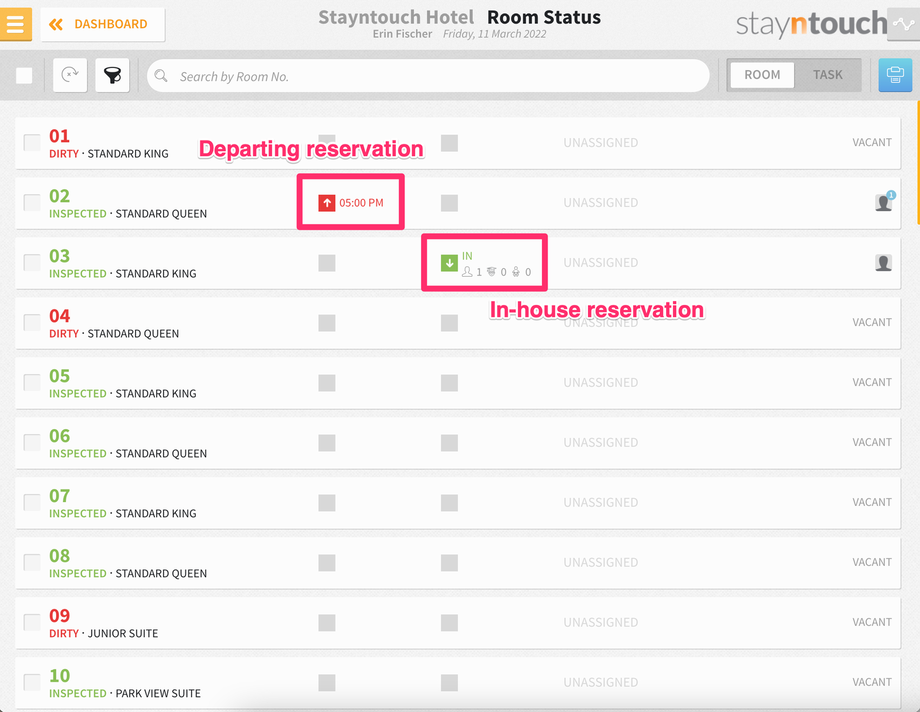Open room 03 Standard King
Image resolution: width=920 pixels, height=712 pixels.
point(458,263)
